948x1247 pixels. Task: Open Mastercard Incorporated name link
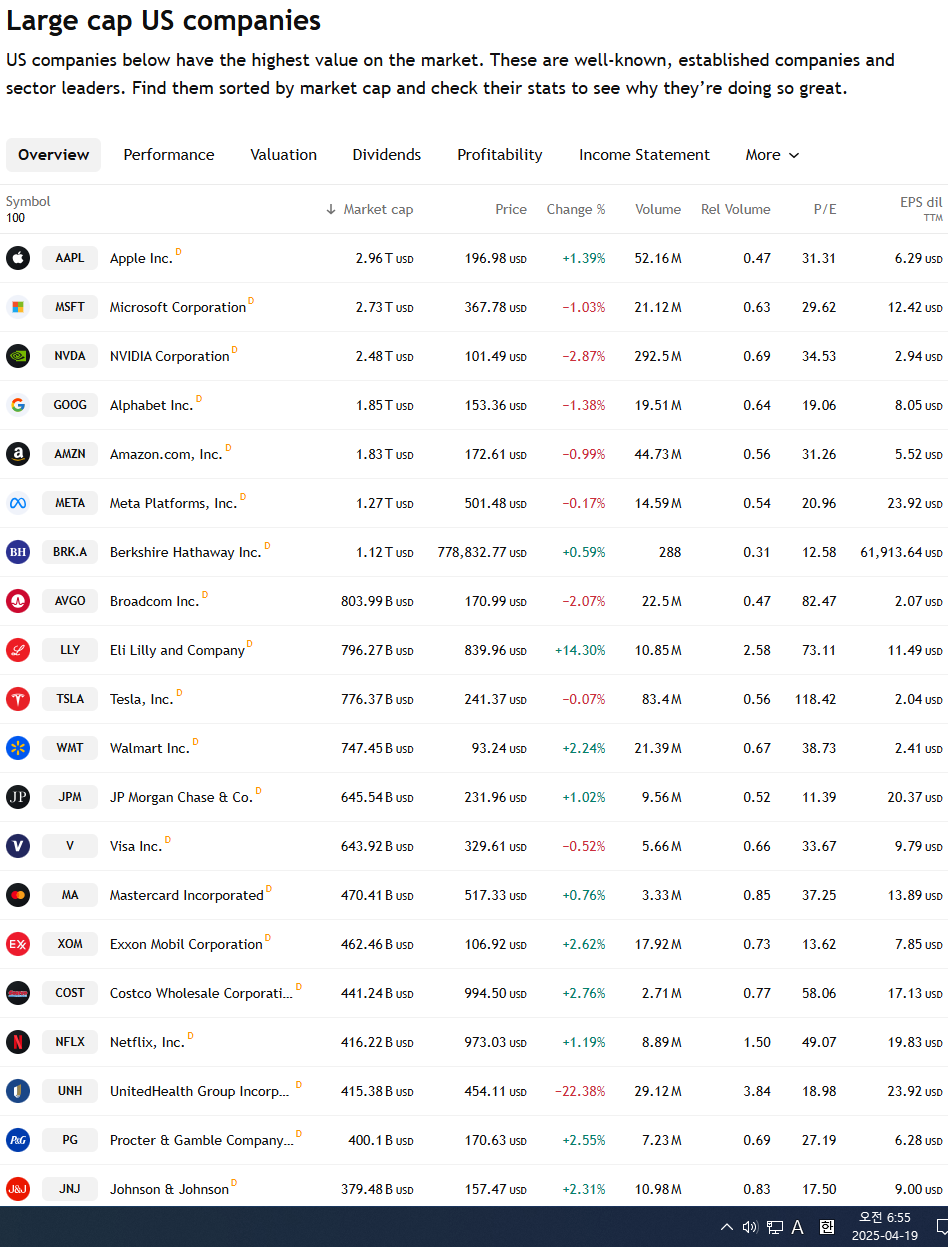point(187,895)
